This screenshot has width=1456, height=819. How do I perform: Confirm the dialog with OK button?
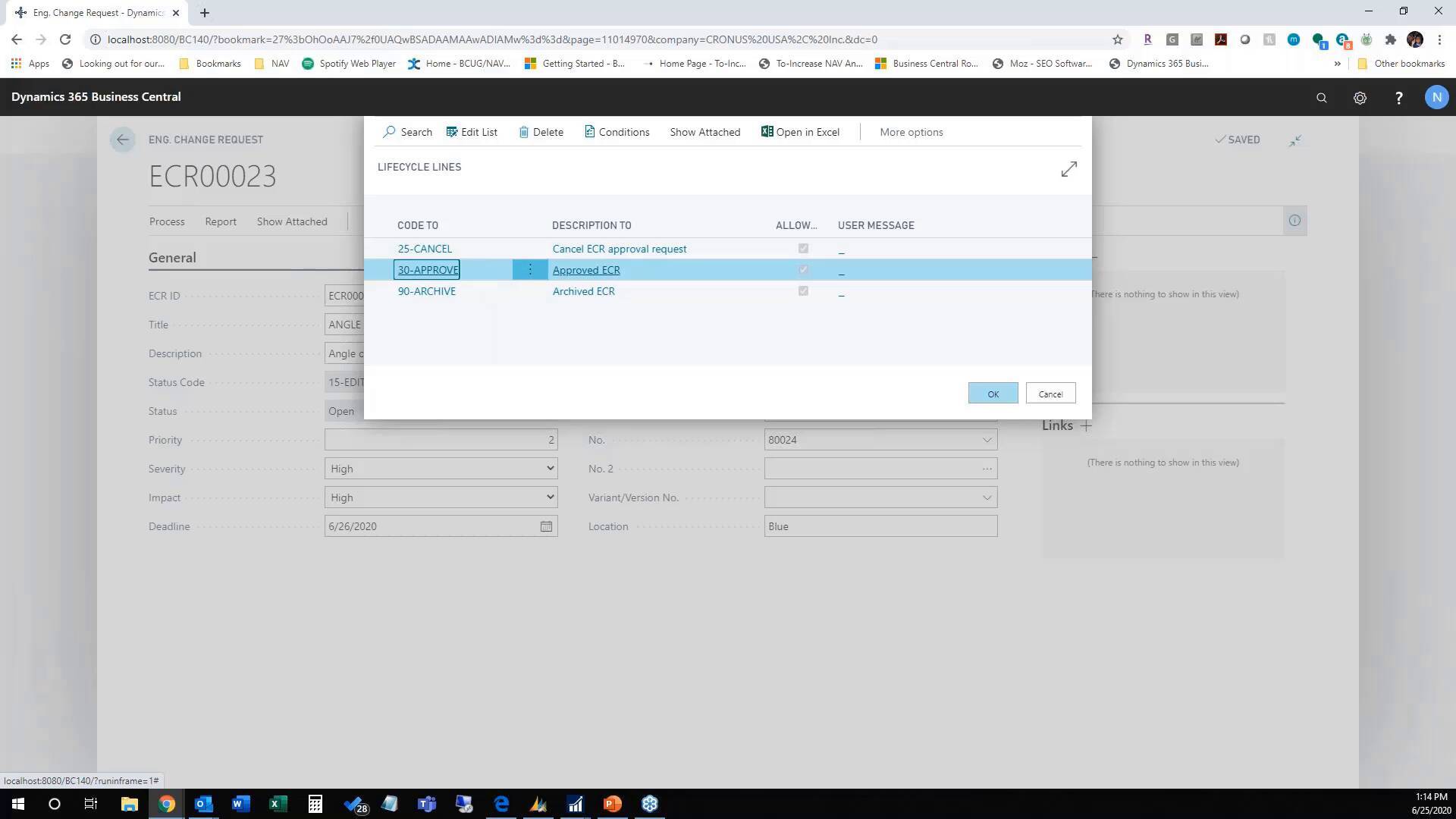tap(993, 393)
